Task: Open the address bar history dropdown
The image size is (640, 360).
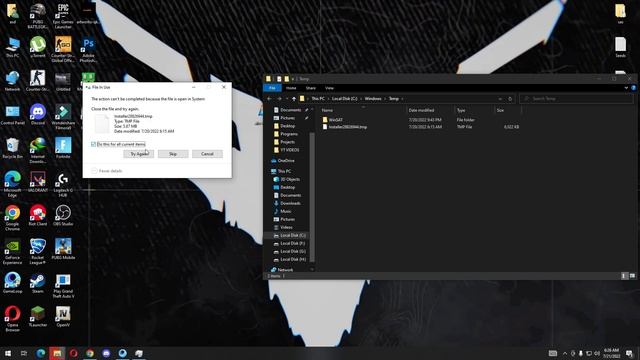Action: pos(500,99)
